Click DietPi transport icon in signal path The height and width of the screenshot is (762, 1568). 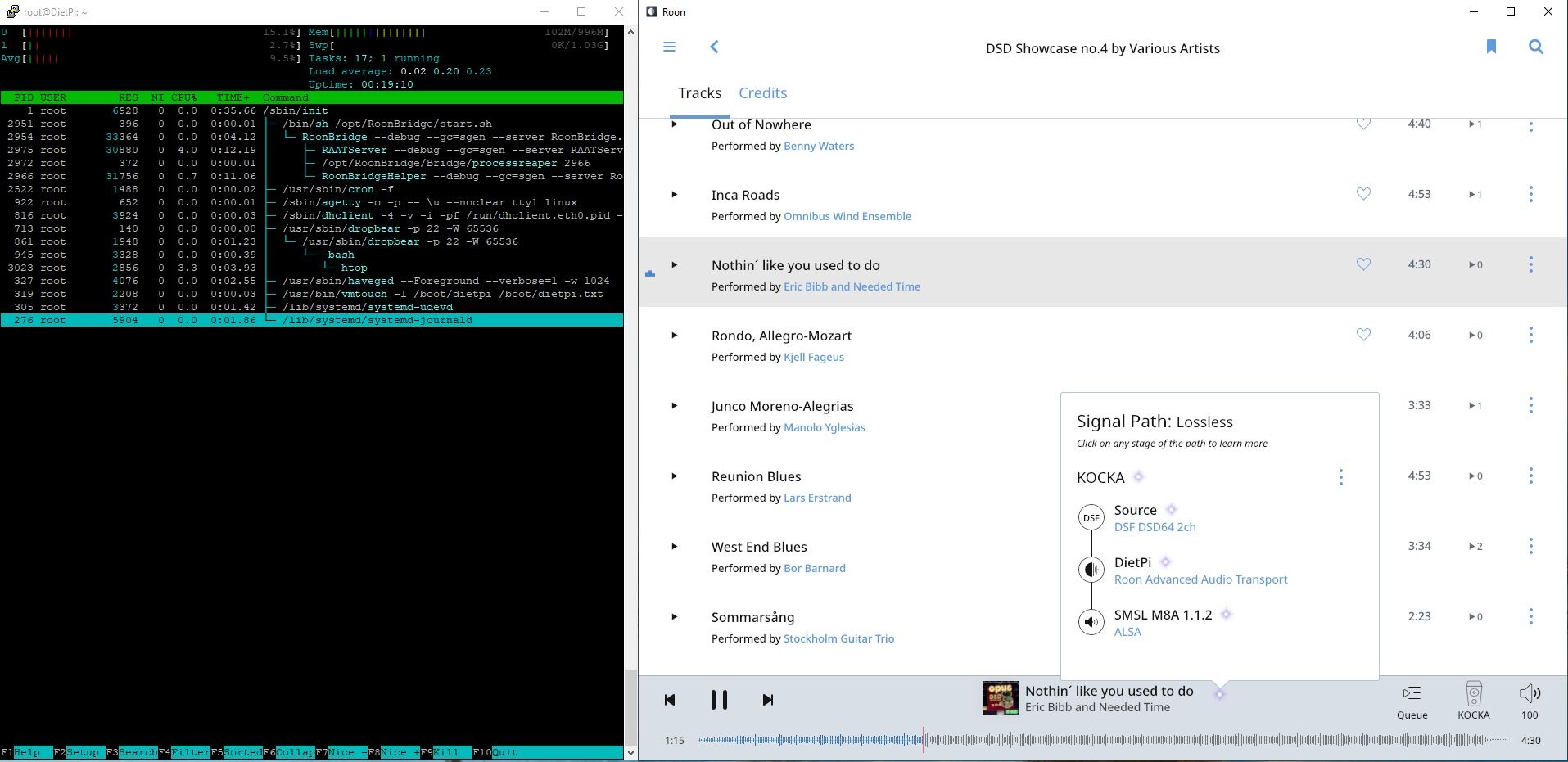[x=1091, y=570]
